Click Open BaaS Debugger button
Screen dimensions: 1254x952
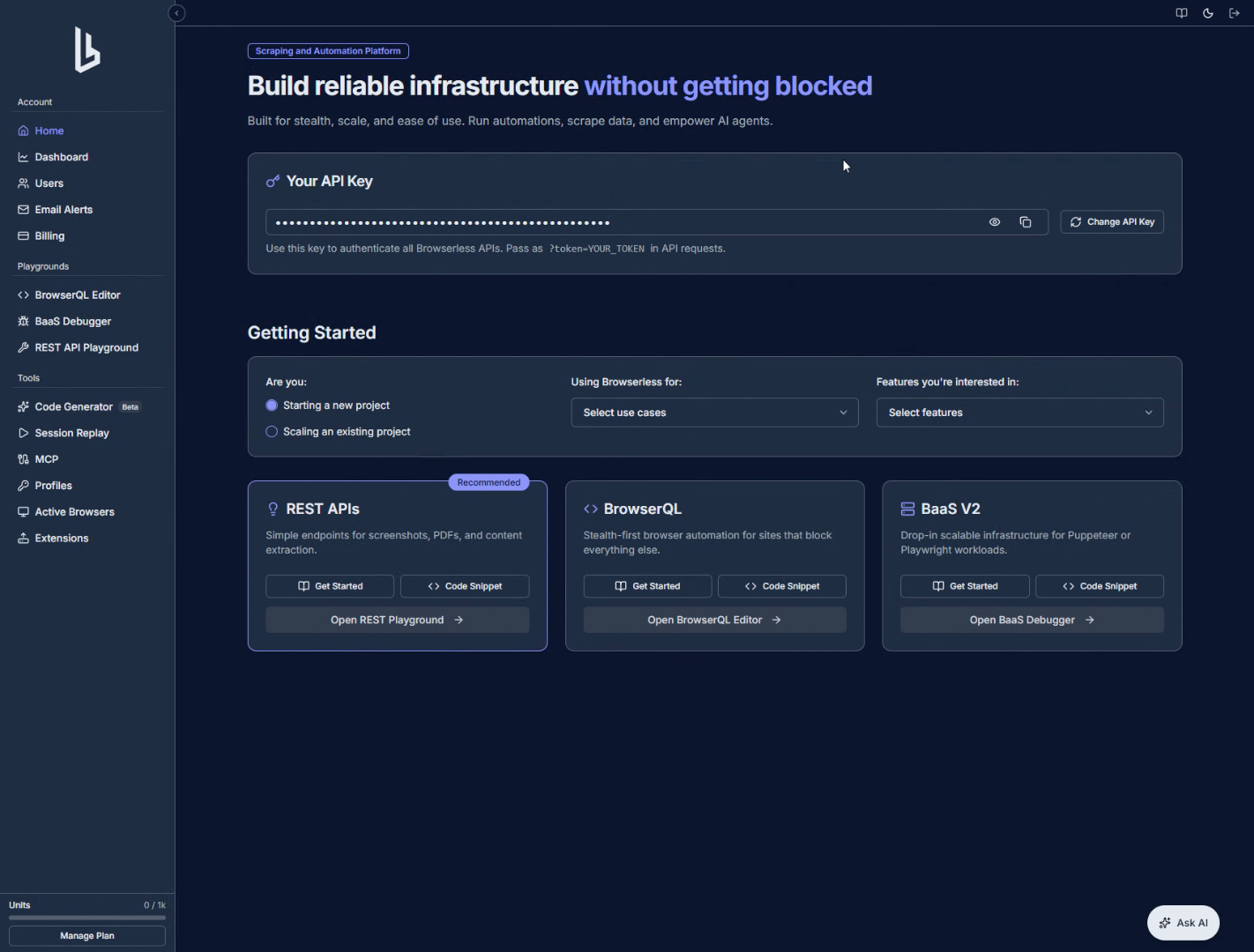coord(1032,620)
